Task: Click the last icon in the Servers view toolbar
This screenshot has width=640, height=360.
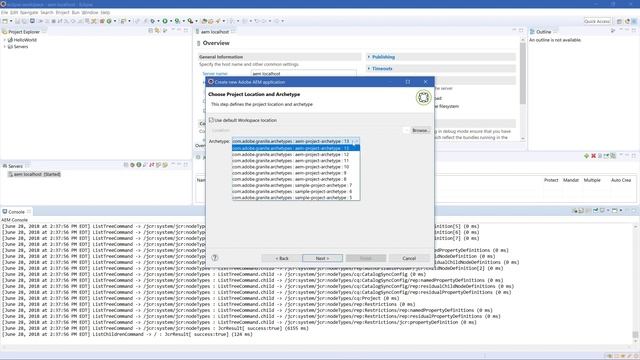Action: point(165,165)
